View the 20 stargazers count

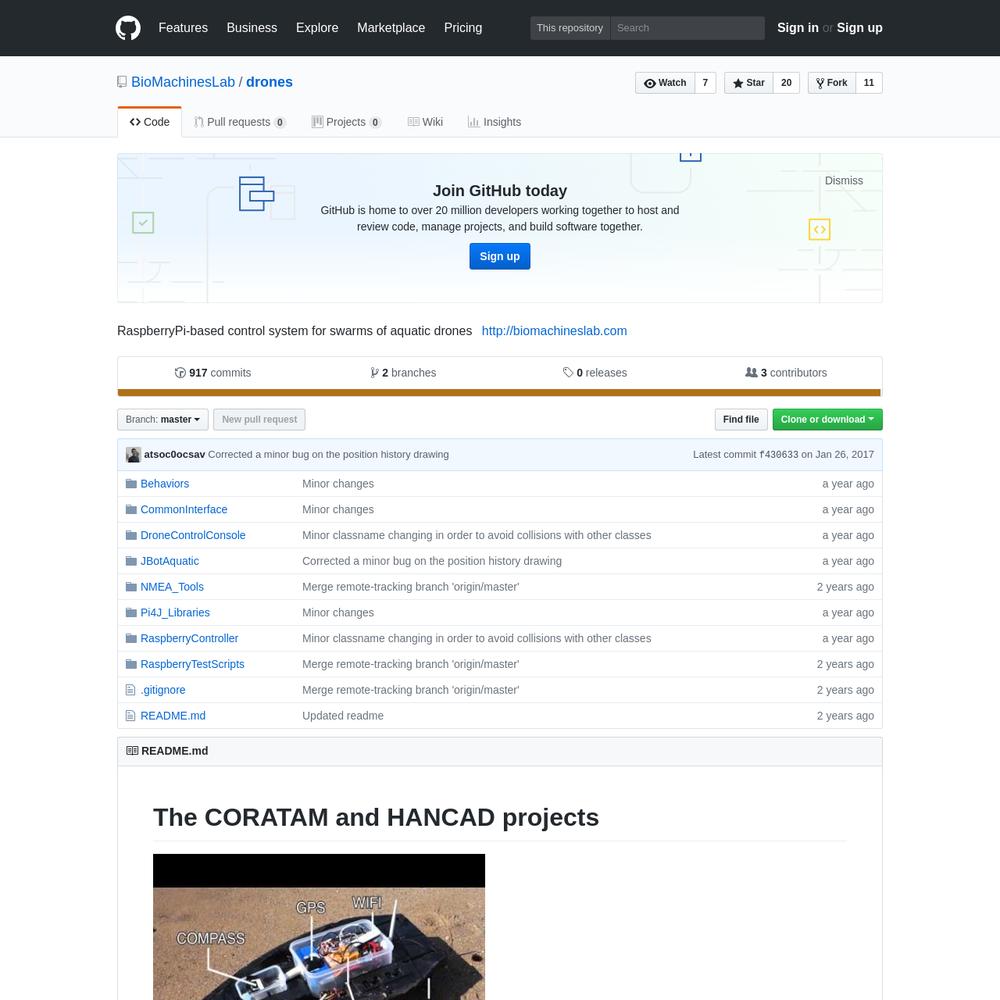click(786, 83)
